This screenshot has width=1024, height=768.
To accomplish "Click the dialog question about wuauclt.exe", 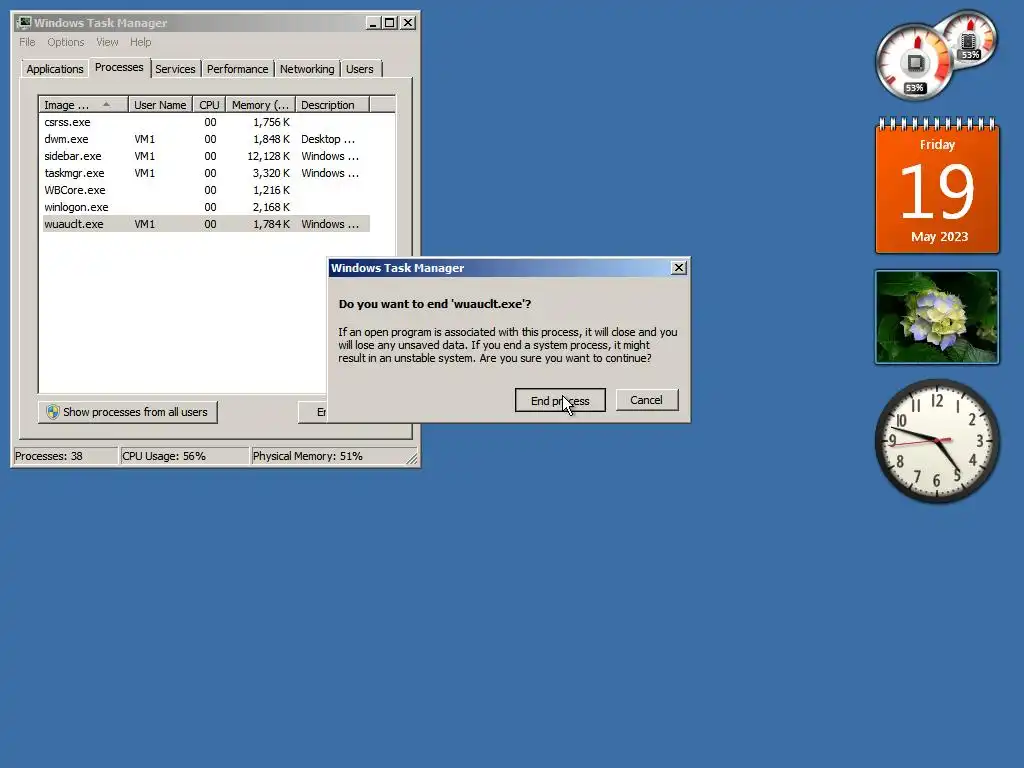I will (435, 304).
